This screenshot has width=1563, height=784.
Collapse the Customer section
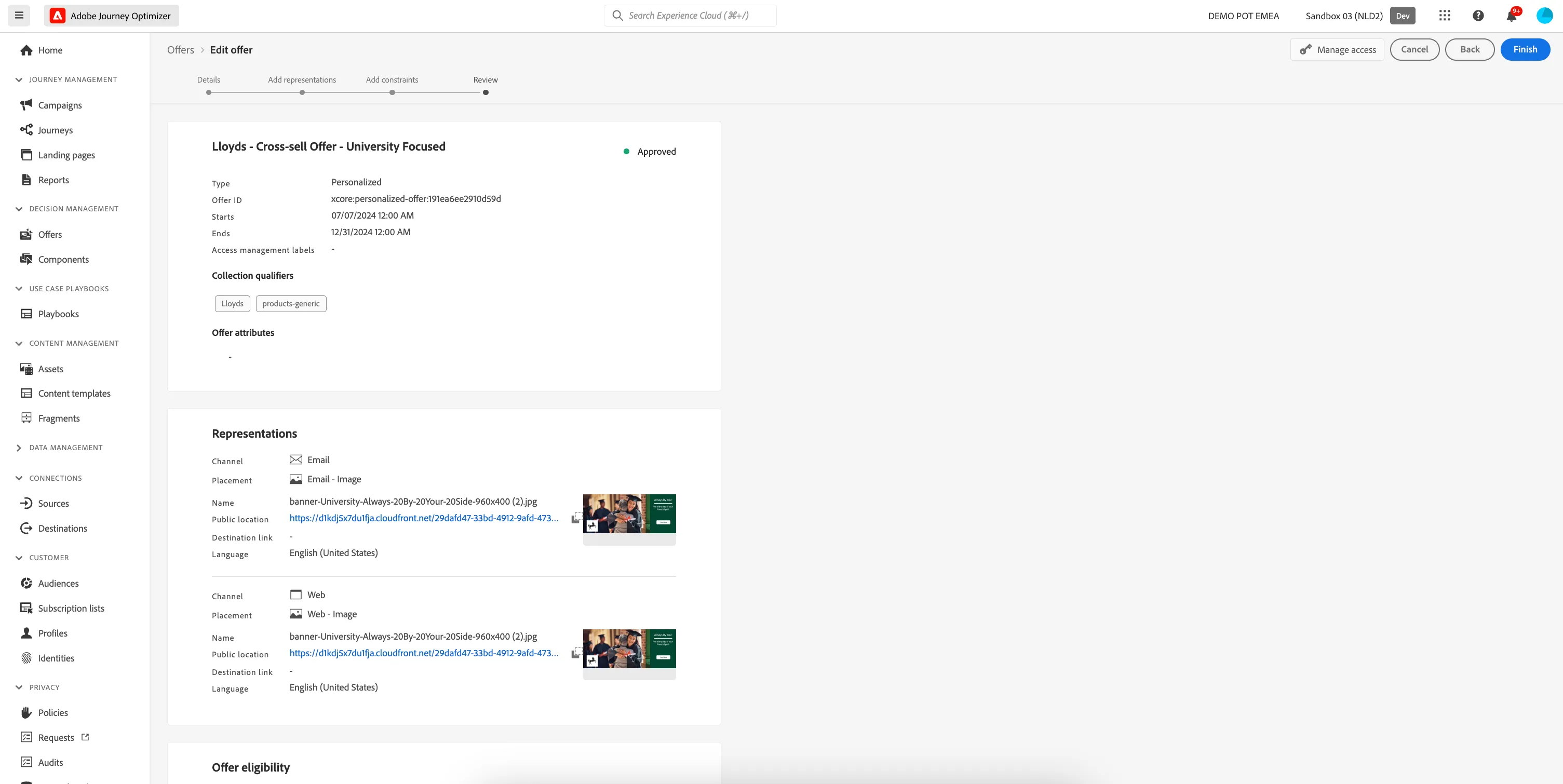pos(19,558)
